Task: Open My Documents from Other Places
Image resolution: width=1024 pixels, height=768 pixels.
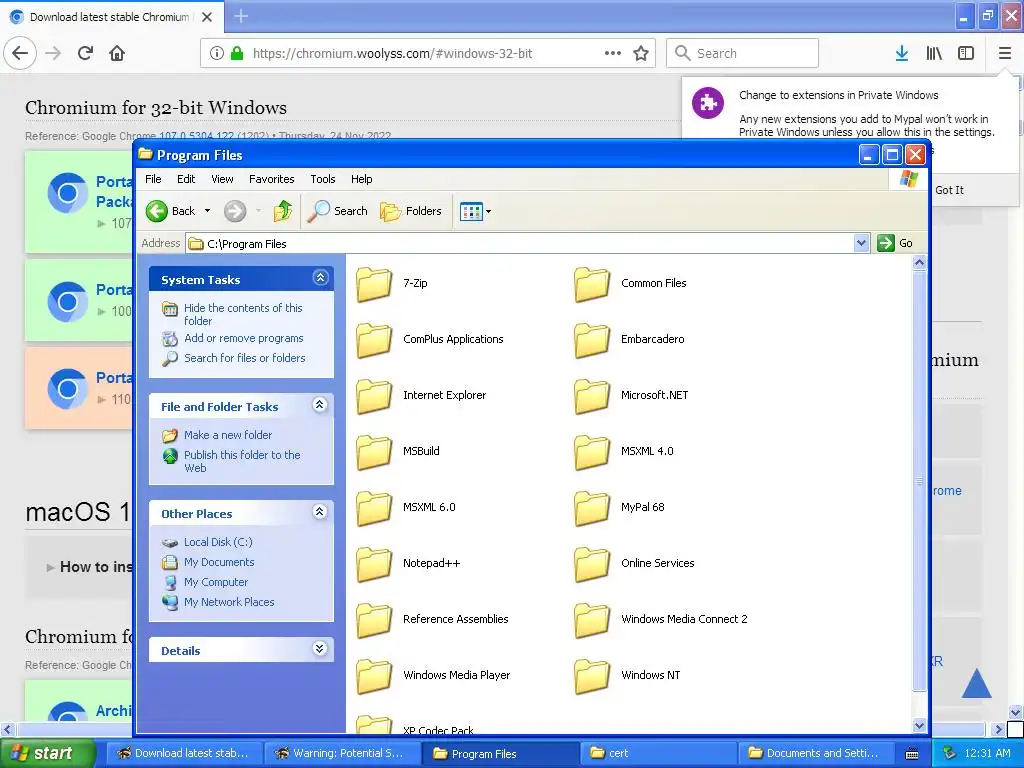Action: [219, 562]
